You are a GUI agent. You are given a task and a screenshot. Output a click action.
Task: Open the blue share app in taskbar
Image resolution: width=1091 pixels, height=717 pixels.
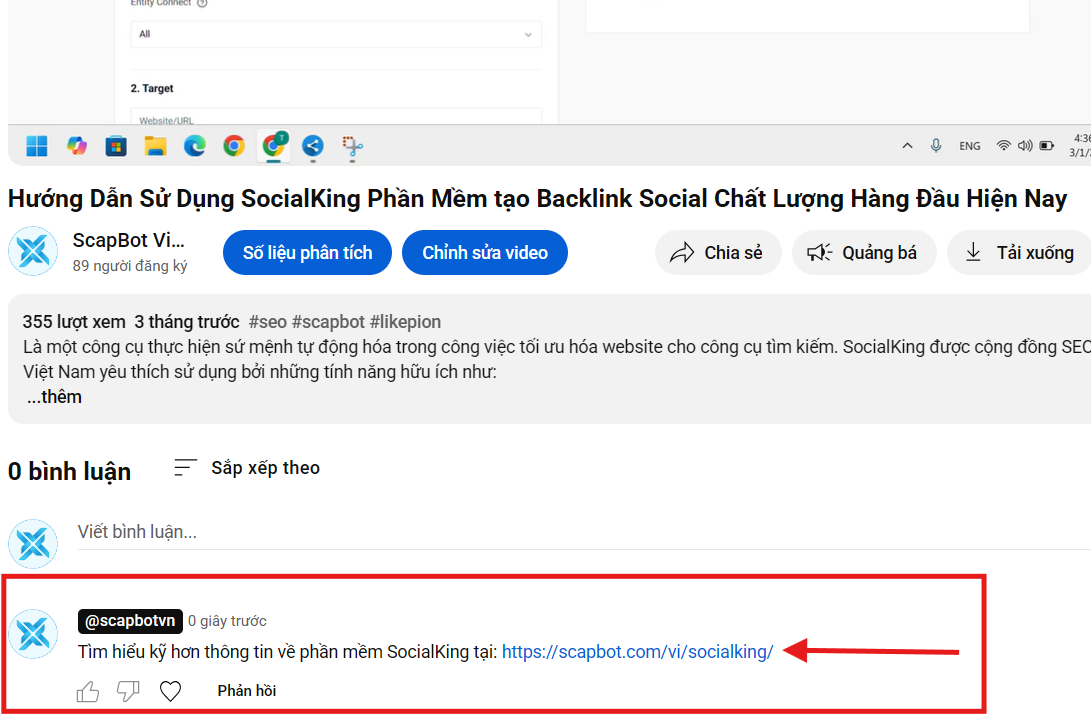click(313, 146)
